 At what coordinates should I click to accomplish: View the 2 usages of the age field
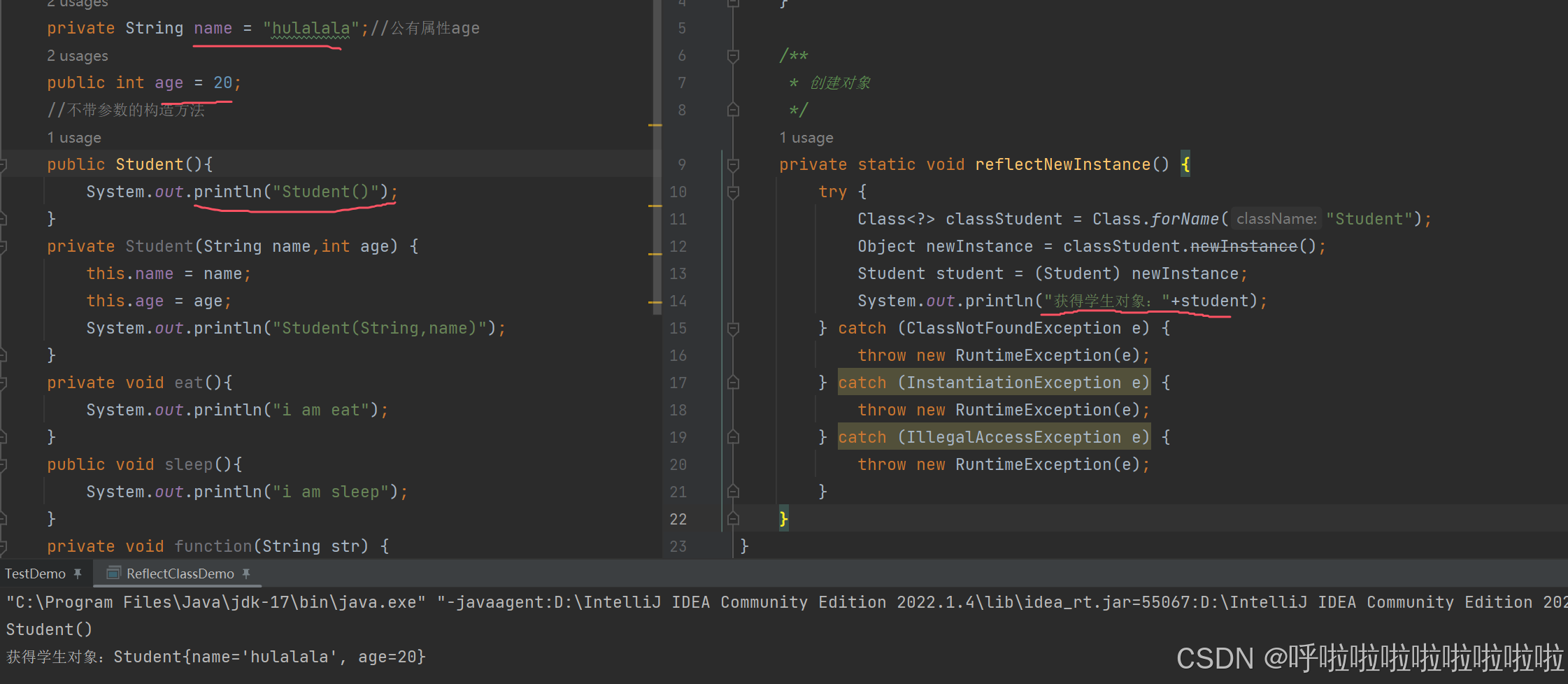[77, 55]
